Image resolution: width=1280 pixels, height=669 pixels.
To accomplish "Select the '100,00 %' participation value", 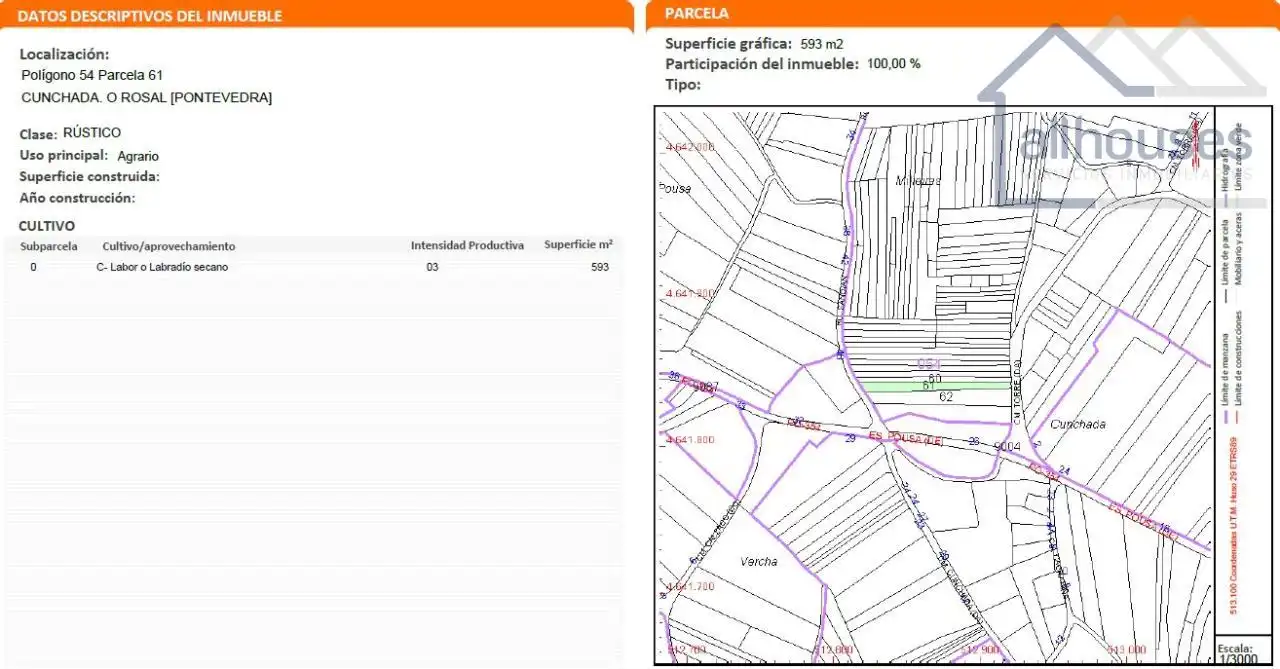I will (894, 63).
